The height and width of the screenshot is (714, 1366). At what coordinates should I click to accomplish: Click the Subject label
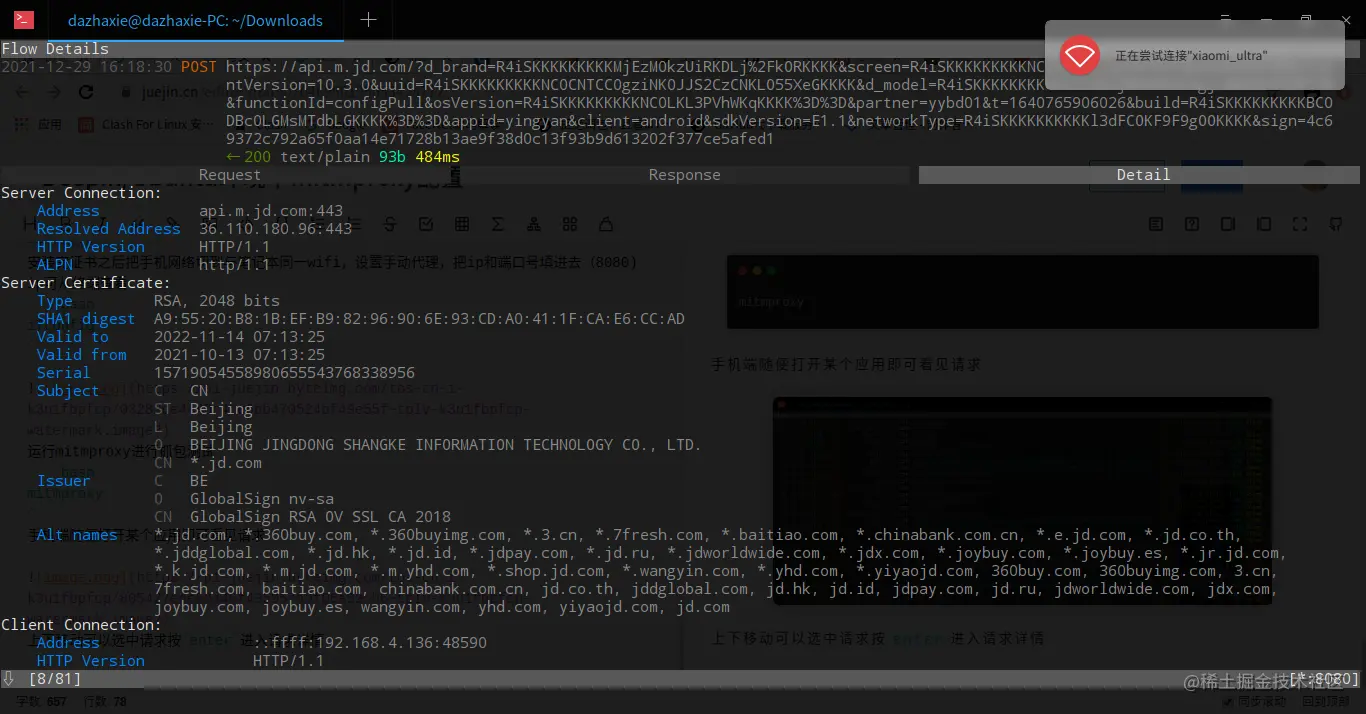[68, 391]
